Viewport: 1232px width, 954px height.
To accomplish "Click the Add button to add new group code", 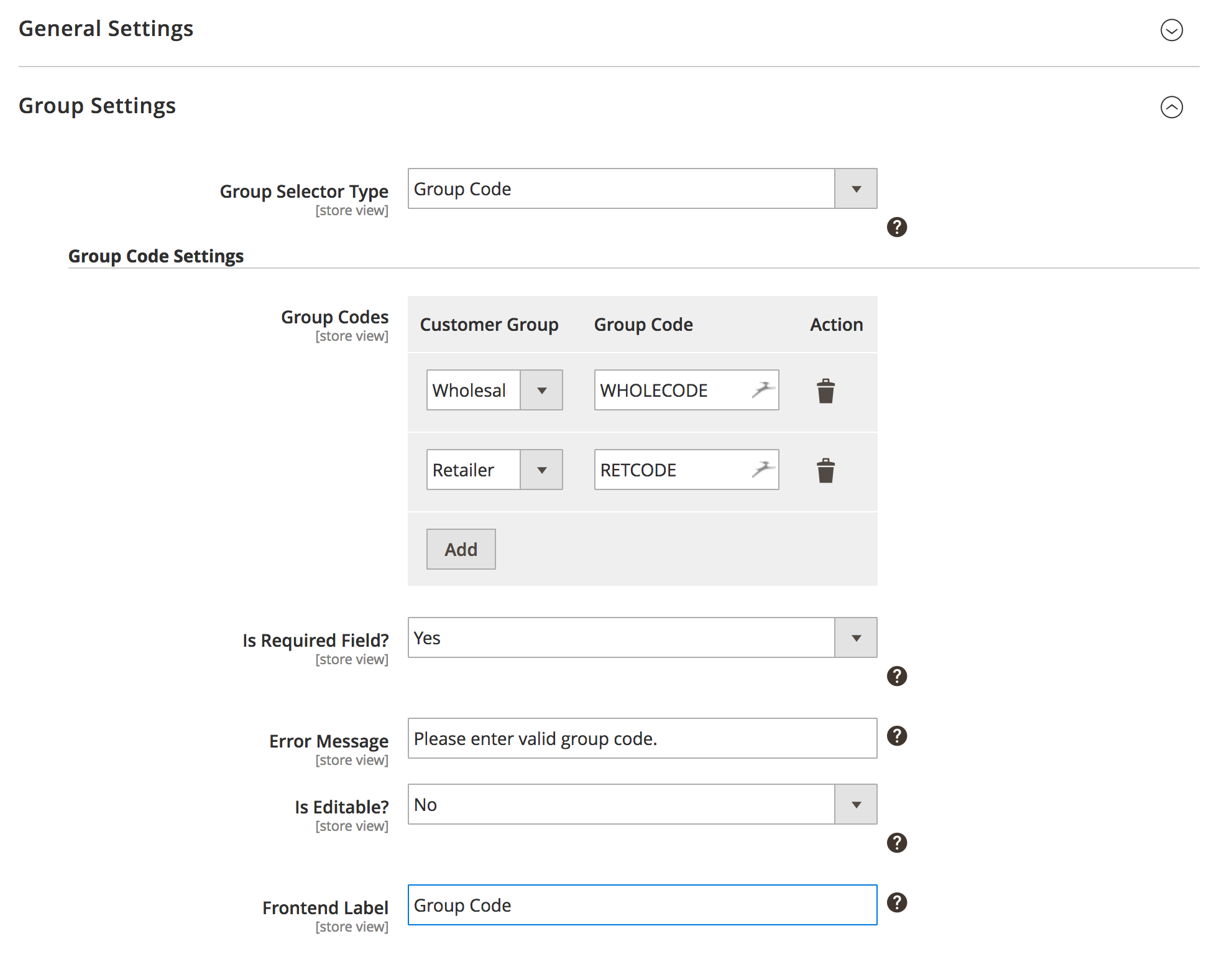I will coord(459,548).
